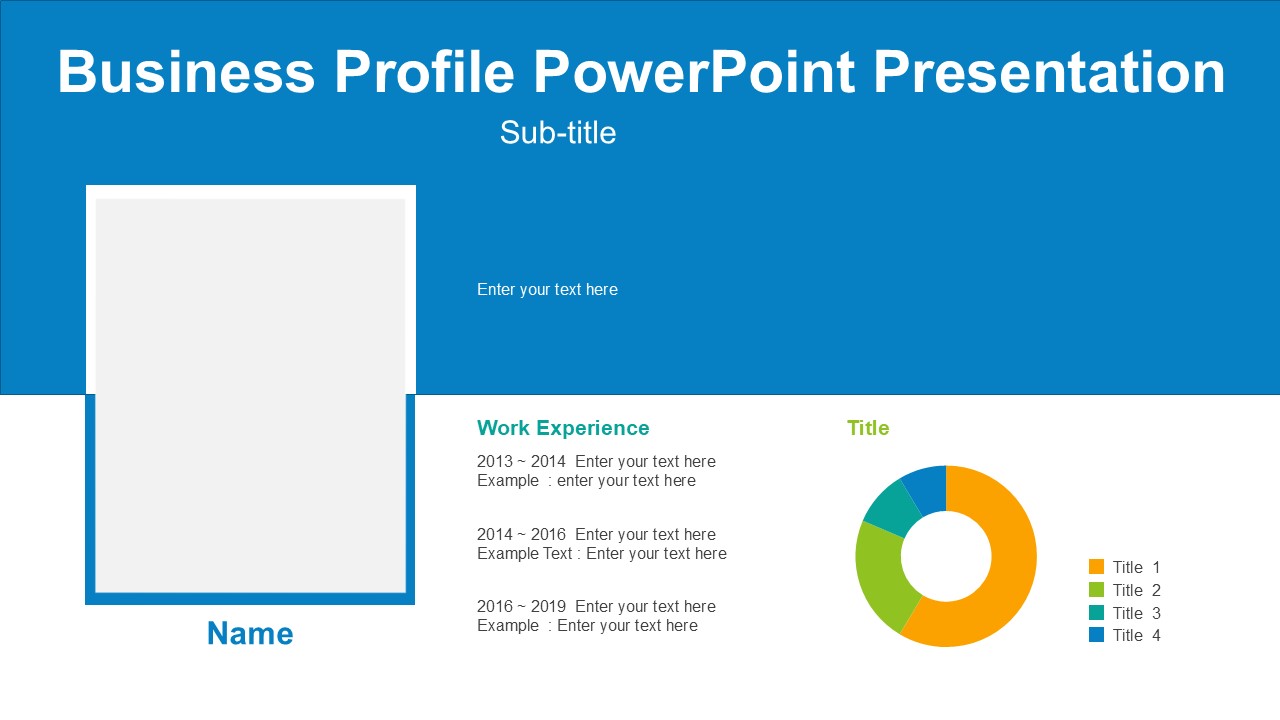Select the Work Experience heading

(563, 428)
